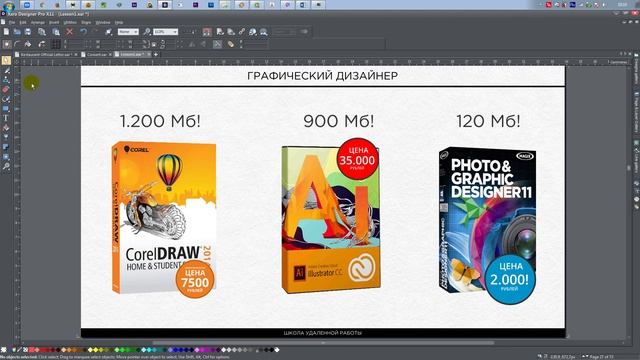The width and height of the screenshot is (640, 360).
Task: Close the Concert.xar document tab
Action: click(x=110, y=54)
